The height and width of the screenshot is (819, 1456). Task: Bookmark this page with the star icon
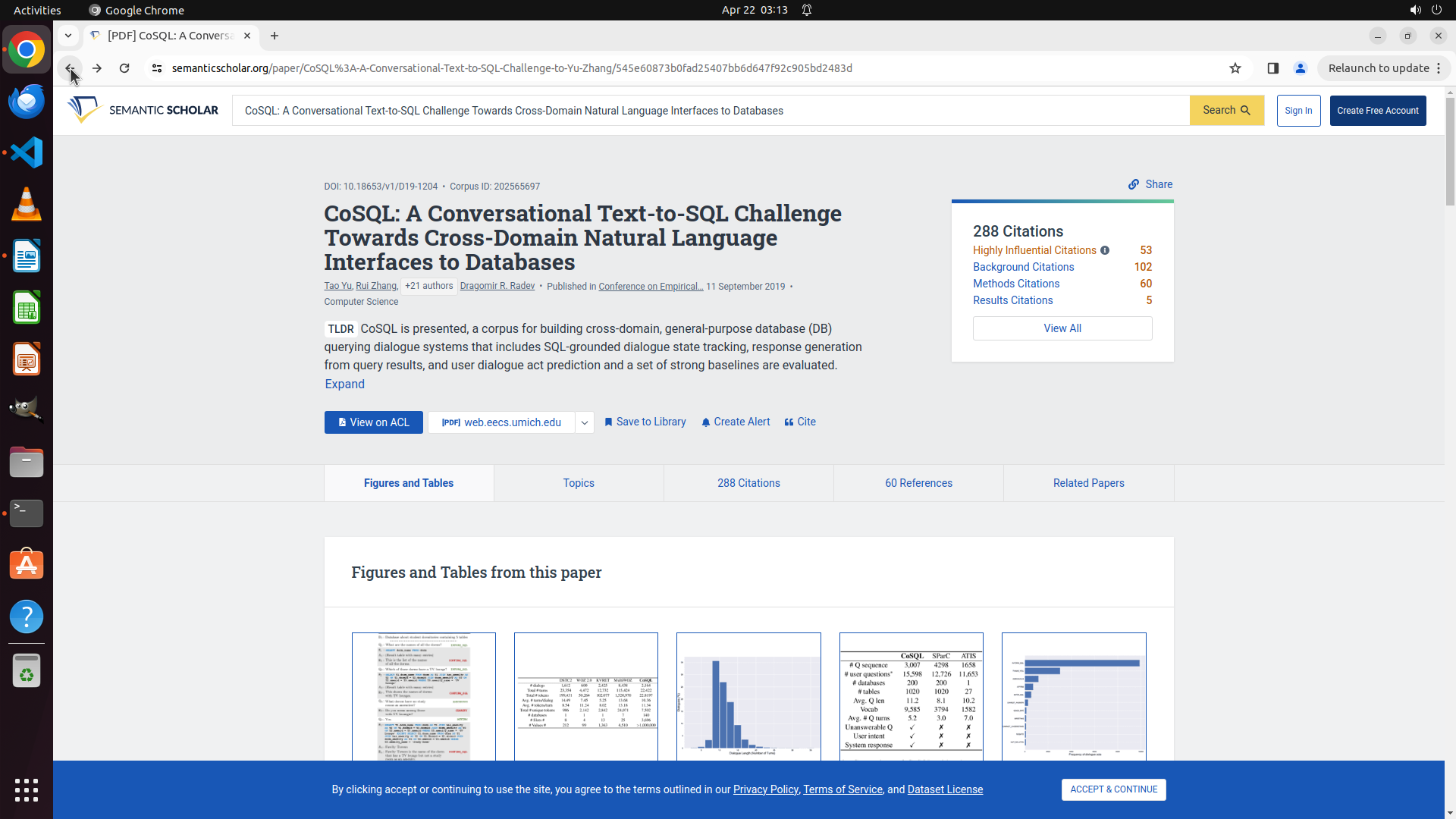1235,68
